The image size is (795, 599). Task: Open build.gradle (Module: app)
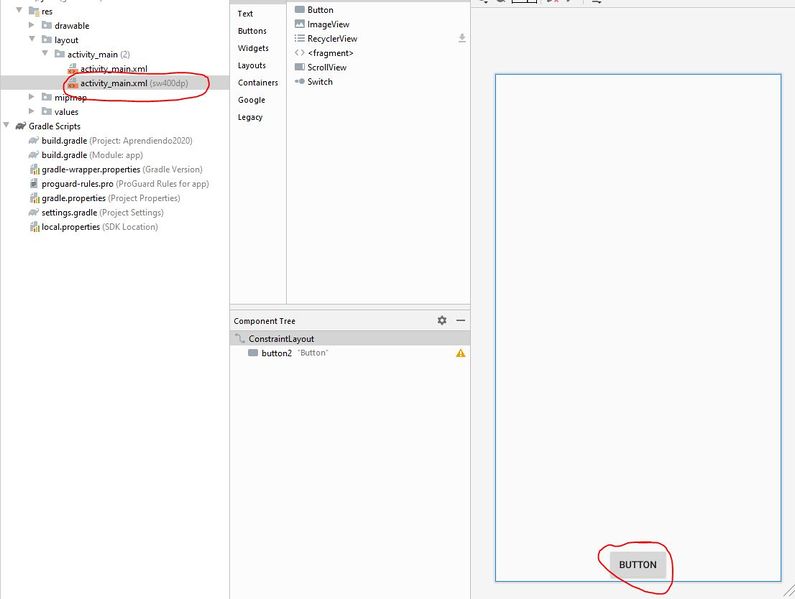coord(92,155)
